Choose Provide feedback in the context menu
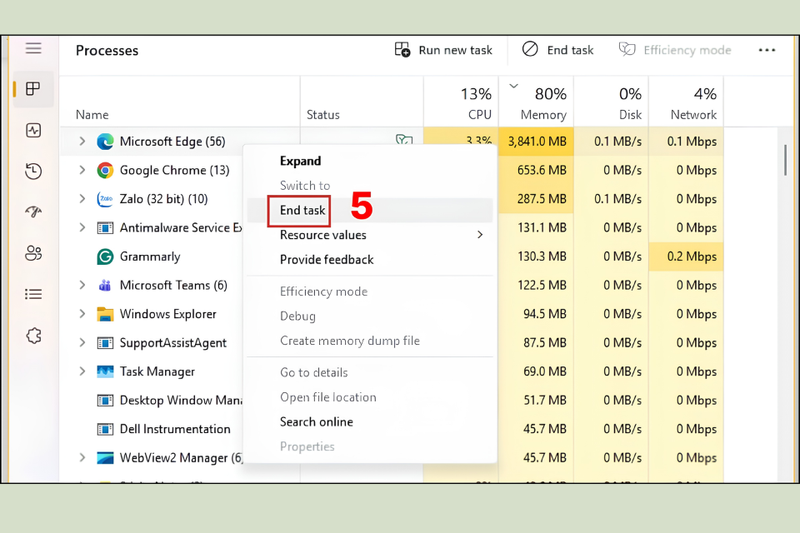This screenshot has height=533, width=800. 370,260
